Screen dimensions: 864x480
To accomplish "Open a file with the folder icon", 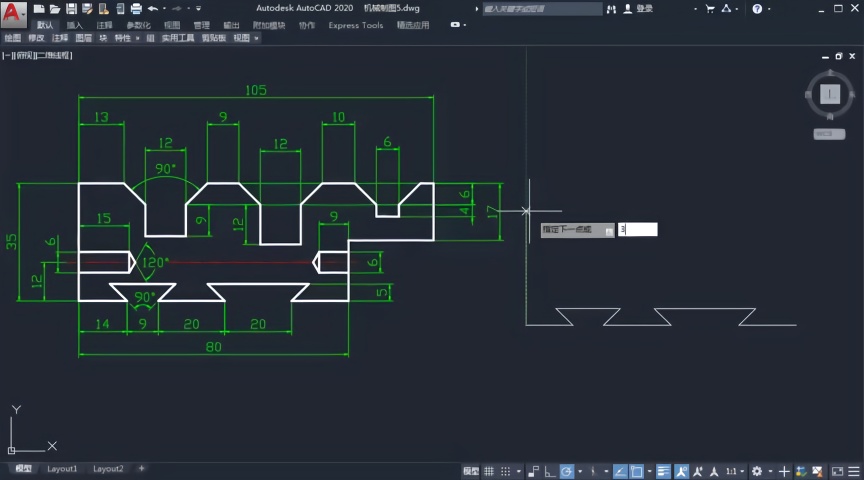I will click(55, 9).
